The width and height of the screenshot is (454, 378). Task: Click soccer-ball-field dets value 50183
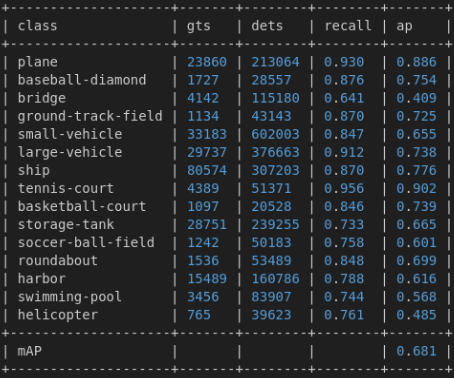click(x=271, y=242)
